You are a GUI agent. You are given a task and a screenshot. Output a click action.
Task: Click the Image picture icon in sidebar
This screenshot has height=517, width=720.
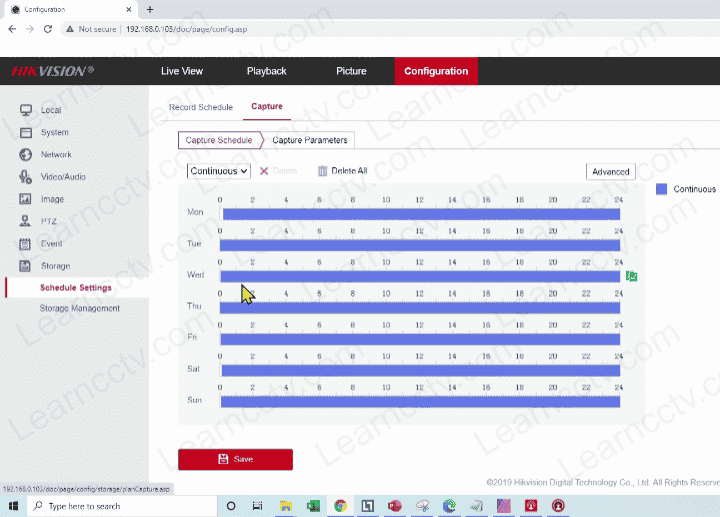pos(26,199)
